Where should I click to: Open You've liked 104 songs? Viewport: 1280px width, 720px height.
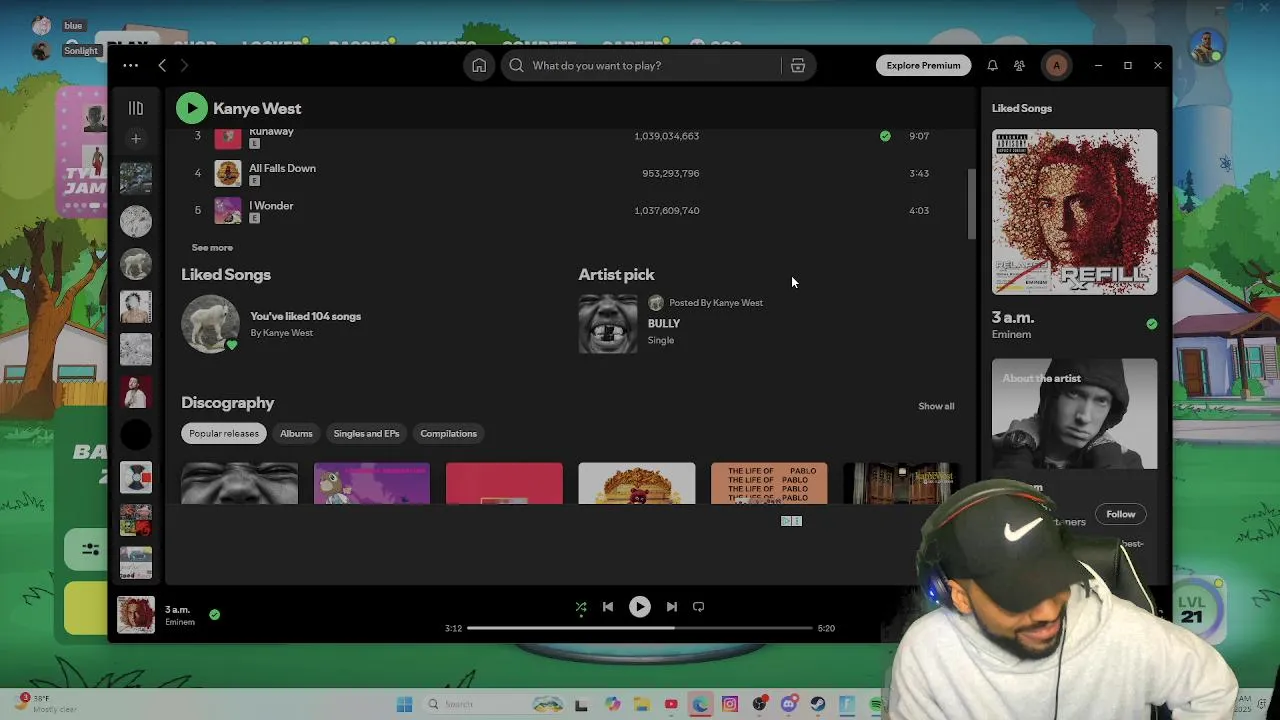(x=305, y=316)
